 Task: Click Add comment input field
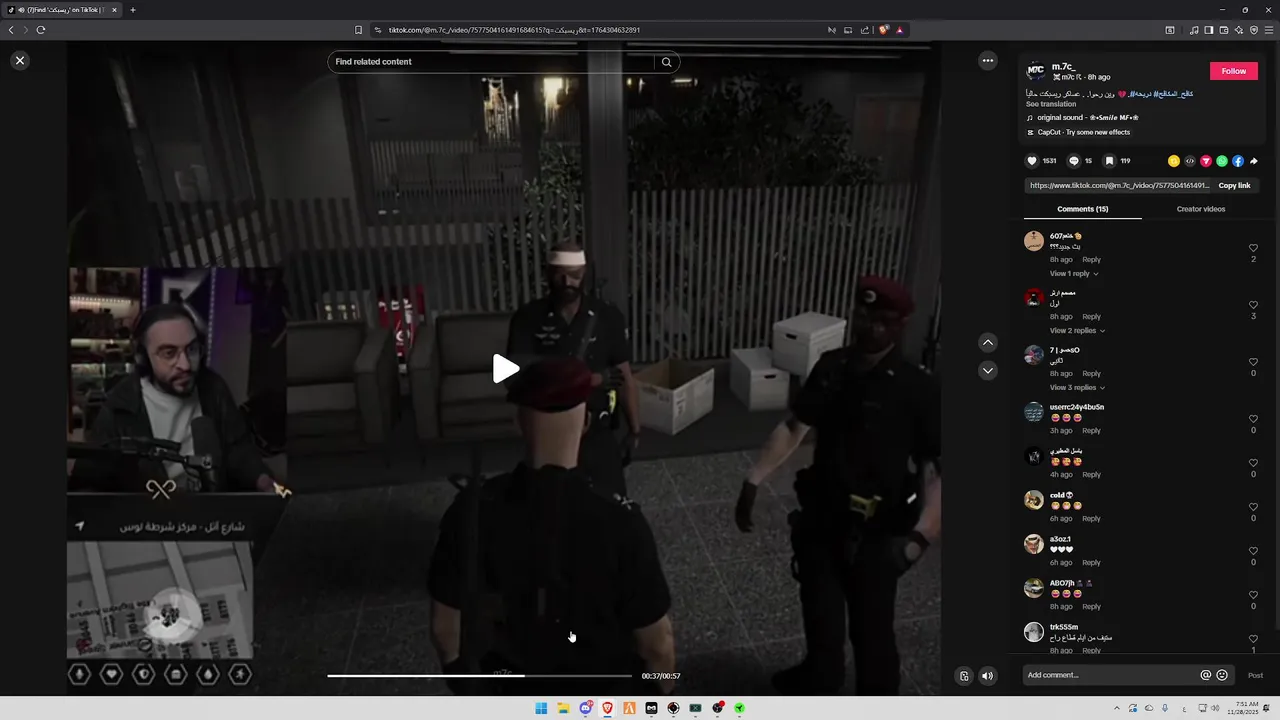point(1110,675)
